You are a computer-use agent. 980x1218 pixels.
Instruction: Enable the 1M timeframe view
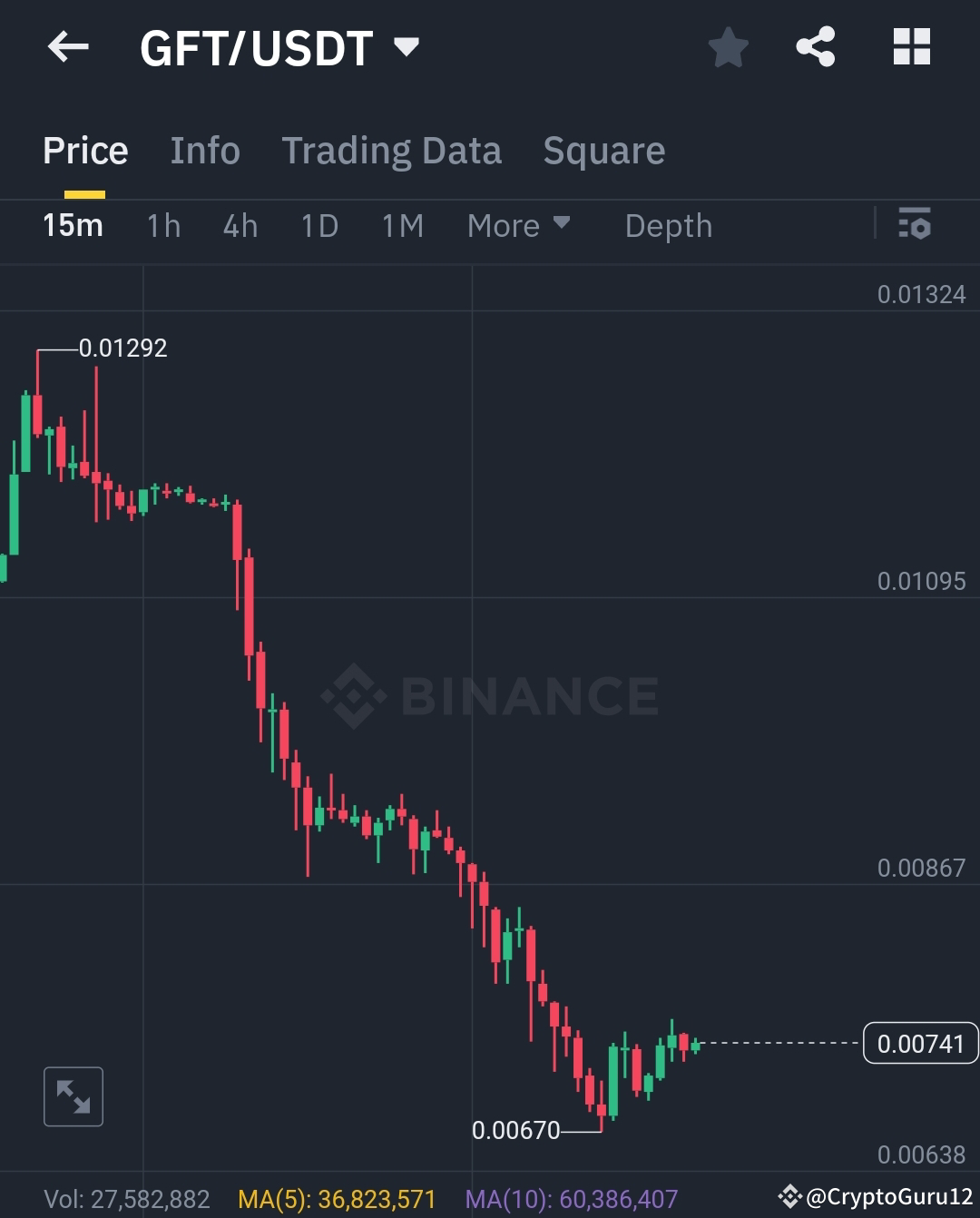pyautogui.click(x=402, y=226)
